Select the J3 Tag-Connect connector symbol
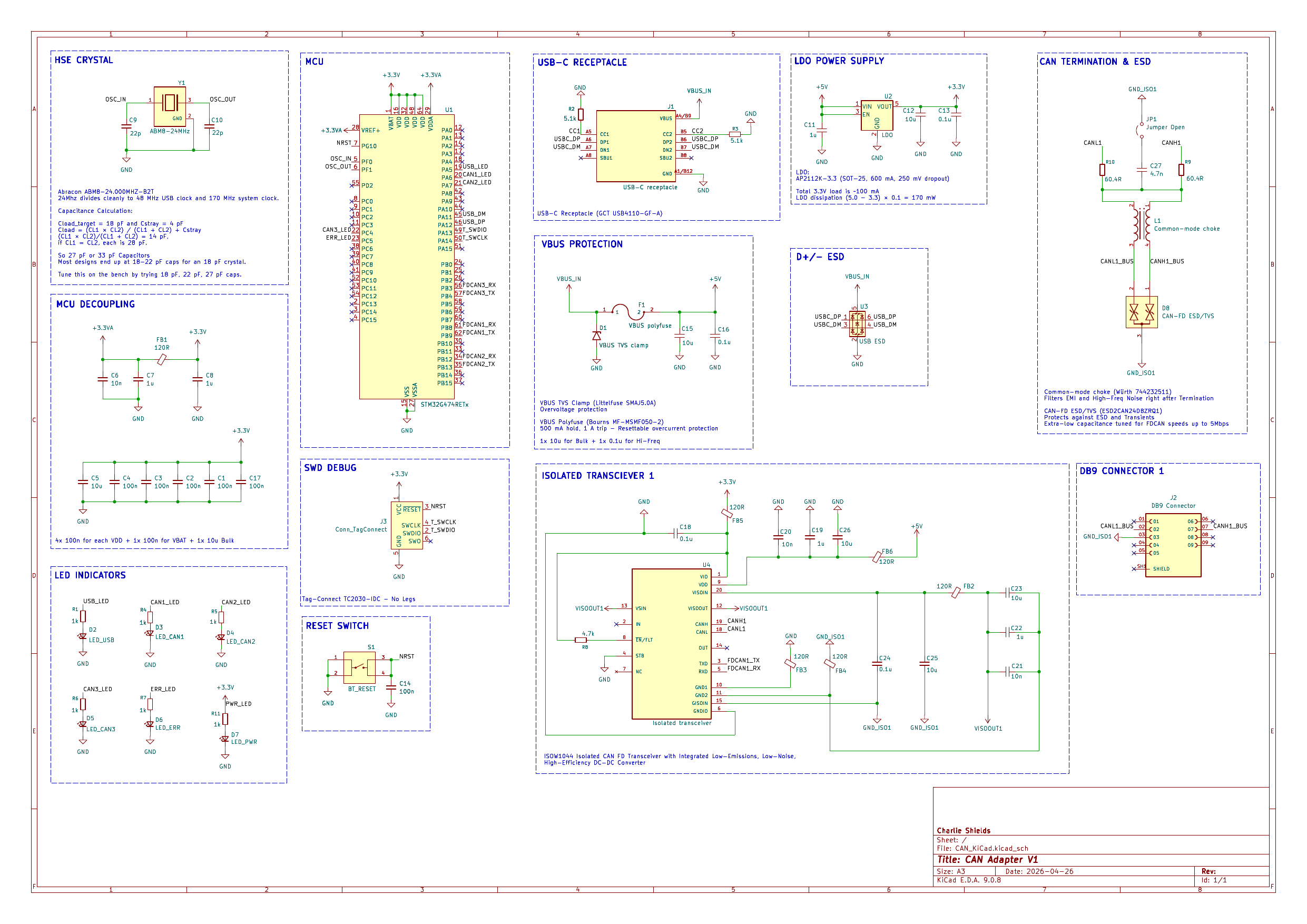1307x924 pixels. coord(407,525)
